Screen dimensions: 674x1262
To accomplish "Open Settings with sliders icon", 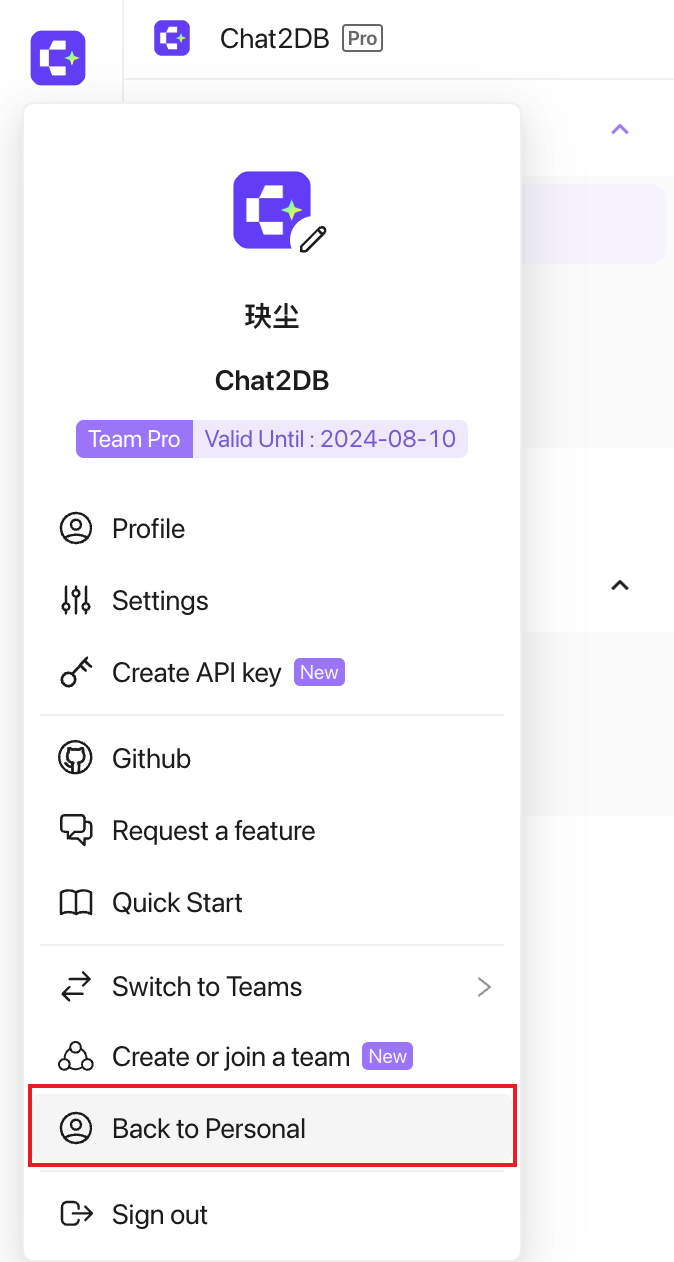I will pyautogui.click(x=272, y=600).
